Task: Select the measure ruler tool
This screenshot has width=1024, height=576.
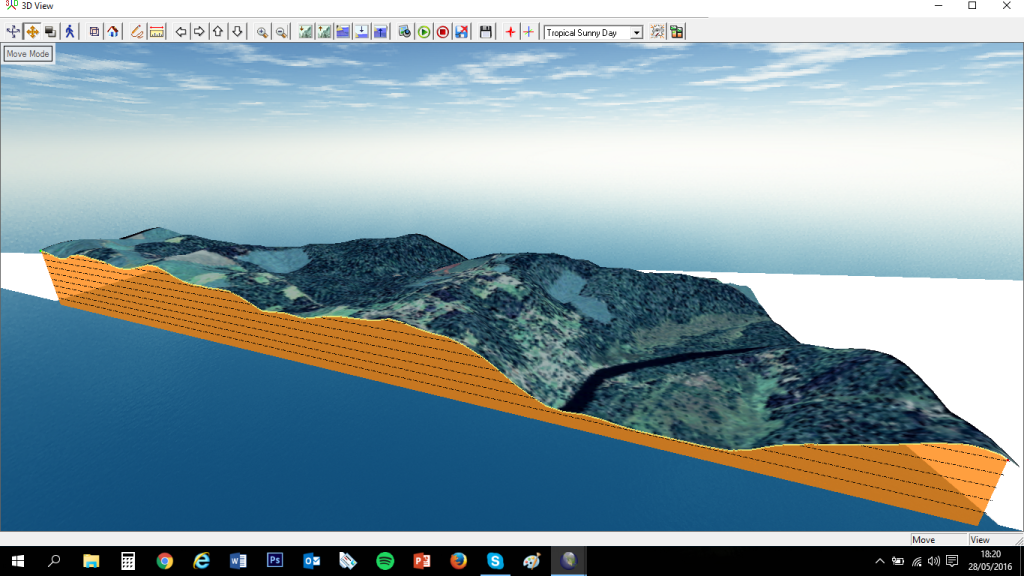Action: [x=157, y=32]
